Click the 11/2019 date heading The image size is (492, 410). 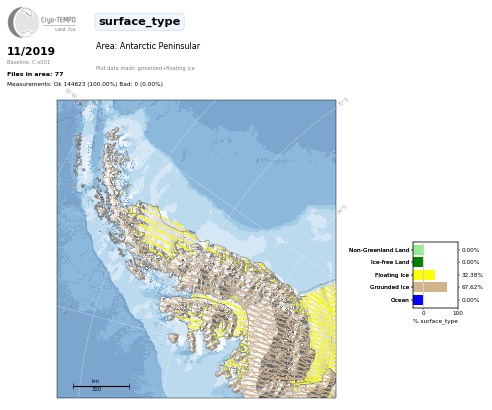(31, 51)
